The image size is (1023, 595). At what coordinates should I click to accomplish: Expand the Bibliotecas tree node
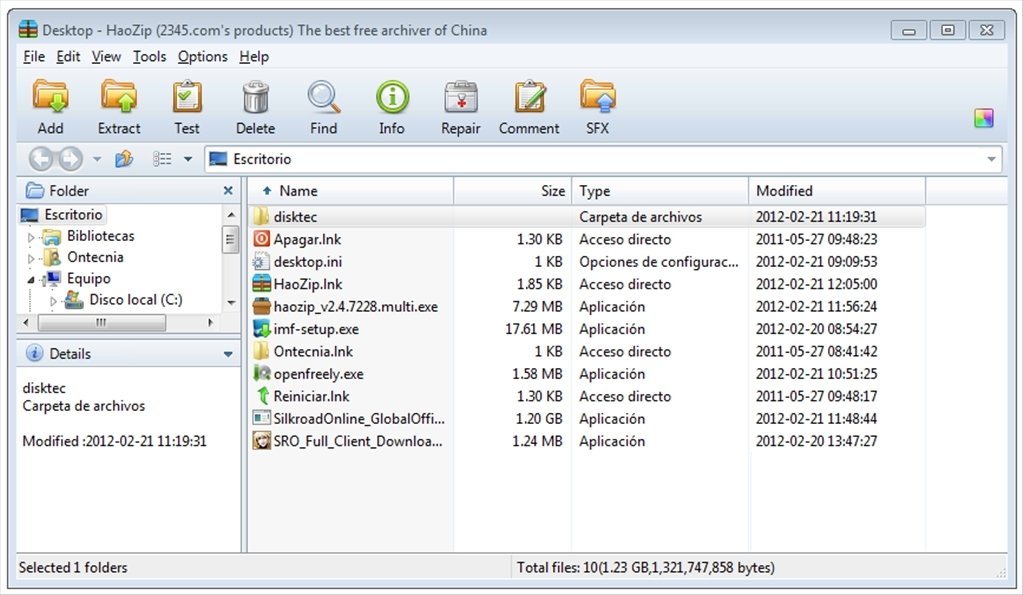click(31, 237)
